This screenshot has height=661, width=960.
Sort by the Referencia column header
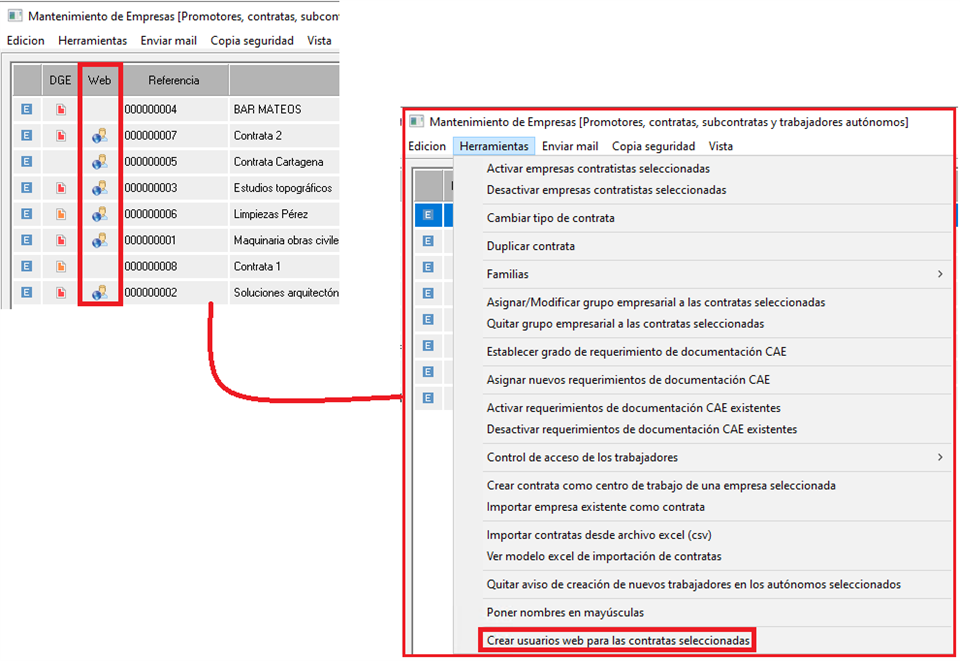pyautogui.click(x=174, y=80)
